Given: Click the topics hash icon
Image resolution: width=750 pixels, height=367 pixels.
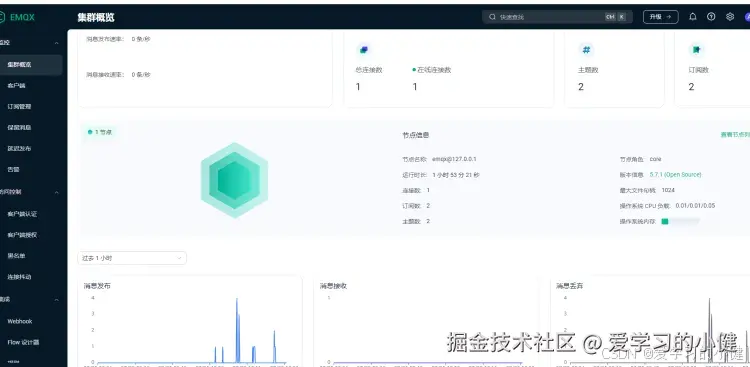Looking at the screenshot, I should [x=586, y=49].
